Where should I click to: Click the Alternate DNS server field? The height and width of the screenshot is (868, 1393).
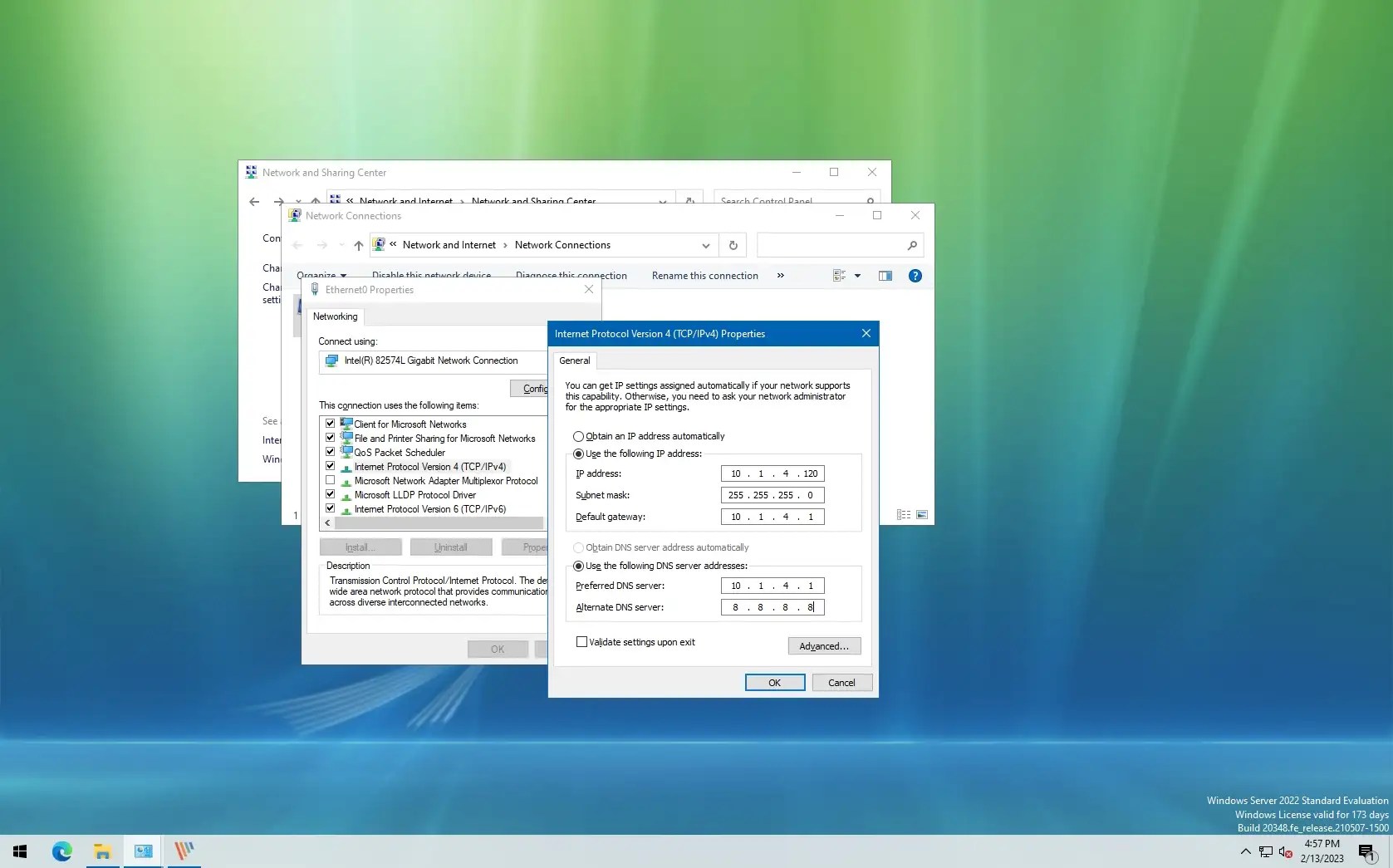pyautogui.click(x=771, y=607)
